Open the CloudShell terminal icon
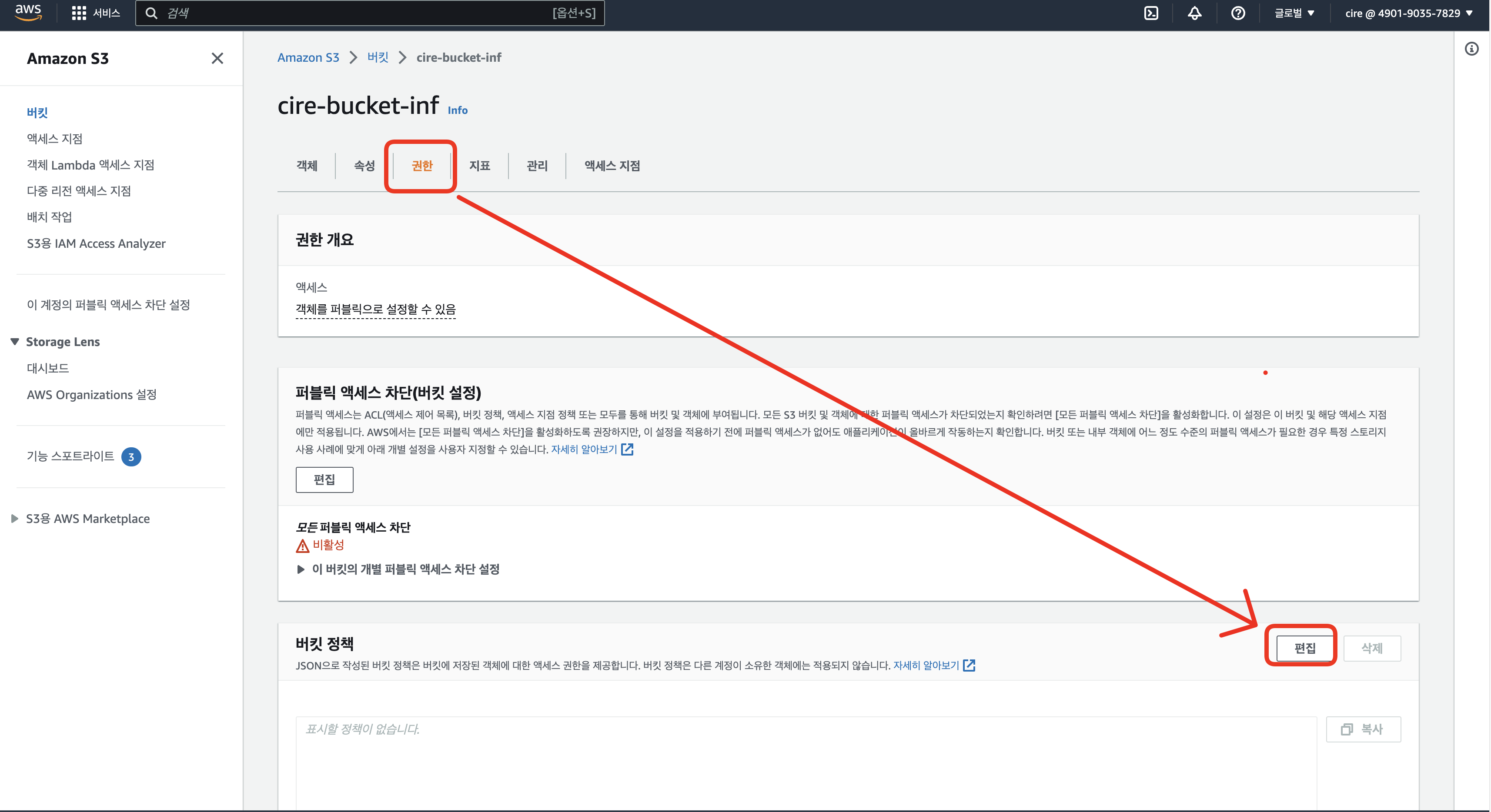 click(1151, 13)
